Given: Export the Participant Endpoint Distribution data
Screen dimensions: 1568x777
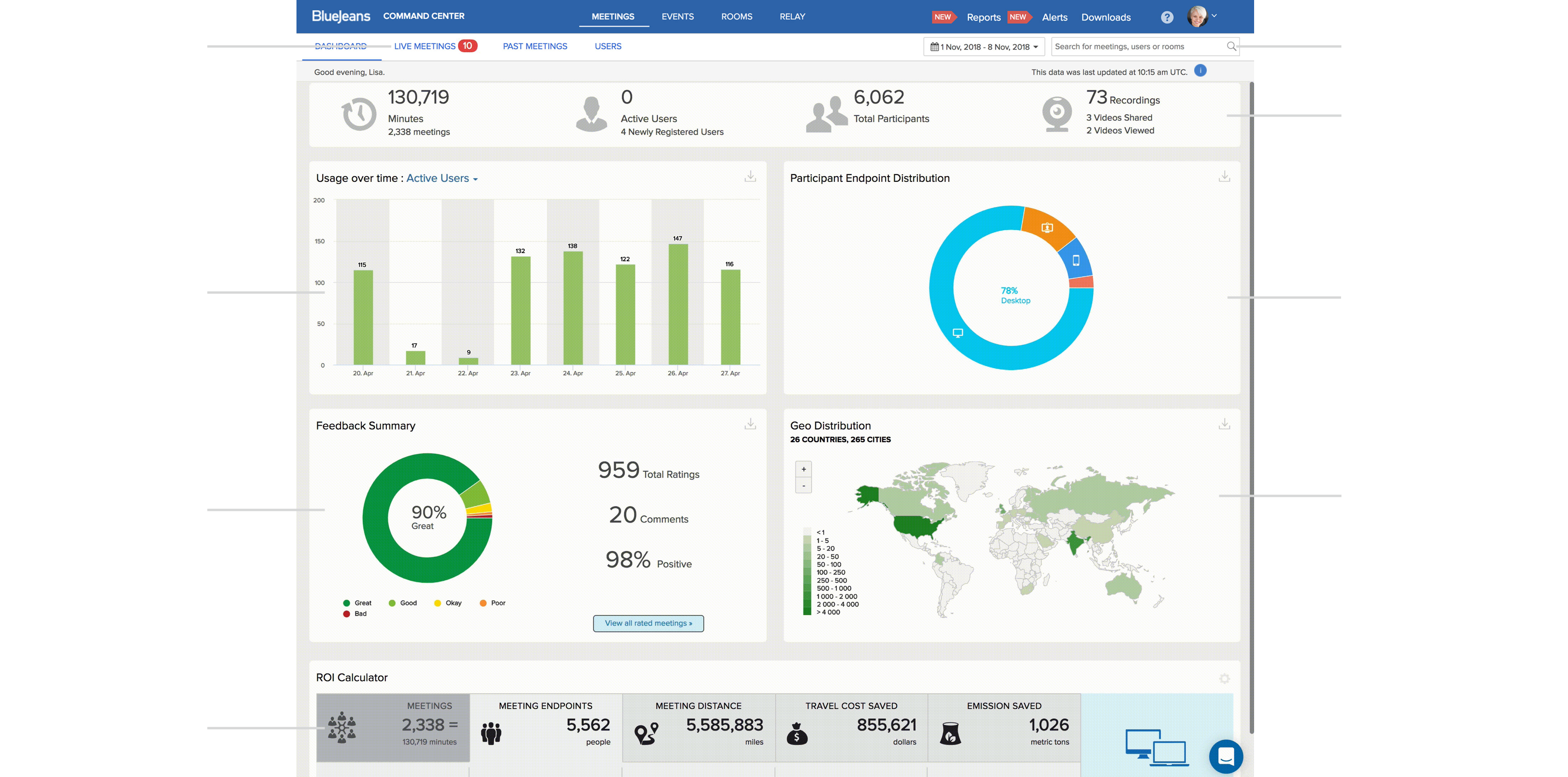Looking at the screenshot, I should click(1224, 177).
